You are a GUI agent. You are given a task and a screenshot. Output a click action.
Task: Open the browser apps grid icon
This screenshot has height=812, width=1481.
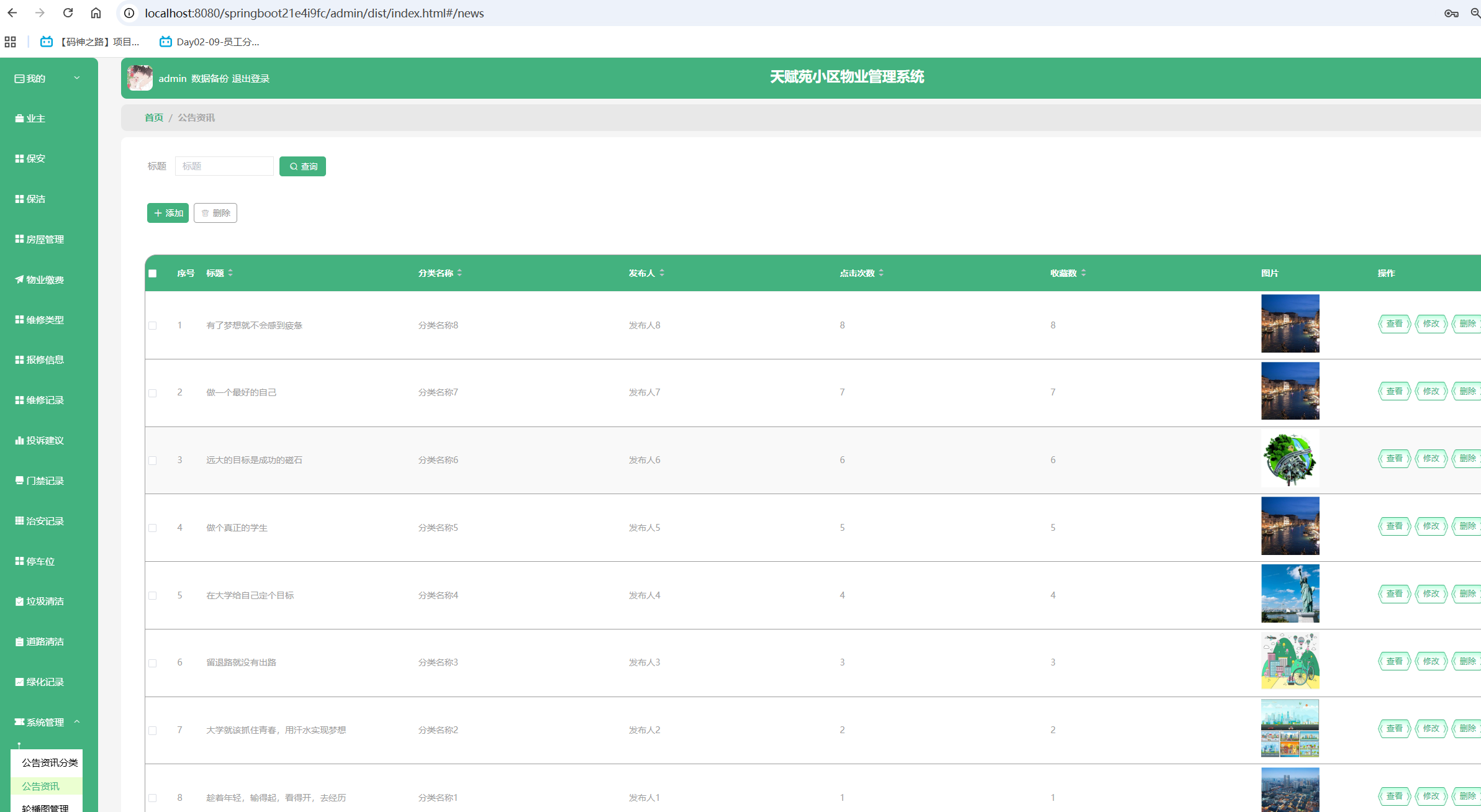pos(10,42)
